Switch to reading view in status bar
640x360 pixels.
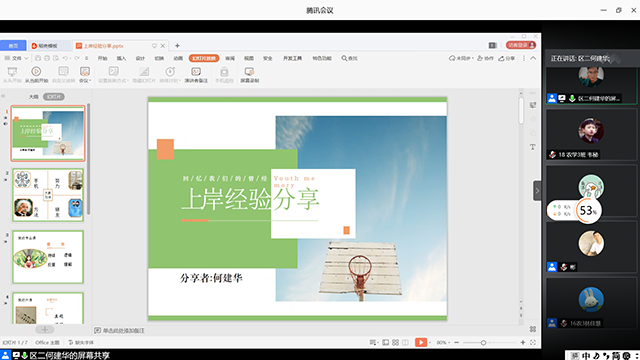[405, 342]
